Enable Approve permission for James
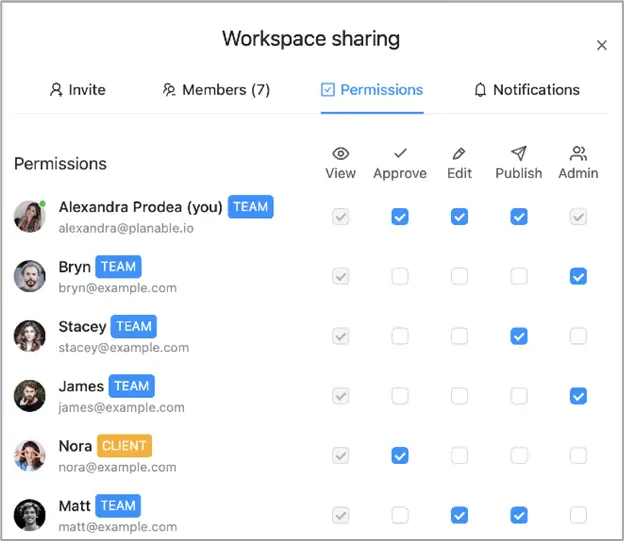624x541 pixels. (400, 396)
